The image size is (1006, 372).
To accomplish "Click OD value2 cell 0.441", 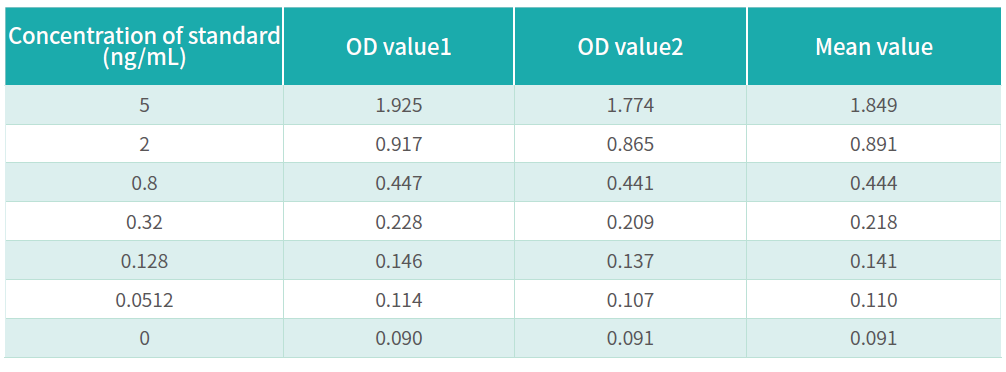I will pyautogui.click(x=630, y=183).
